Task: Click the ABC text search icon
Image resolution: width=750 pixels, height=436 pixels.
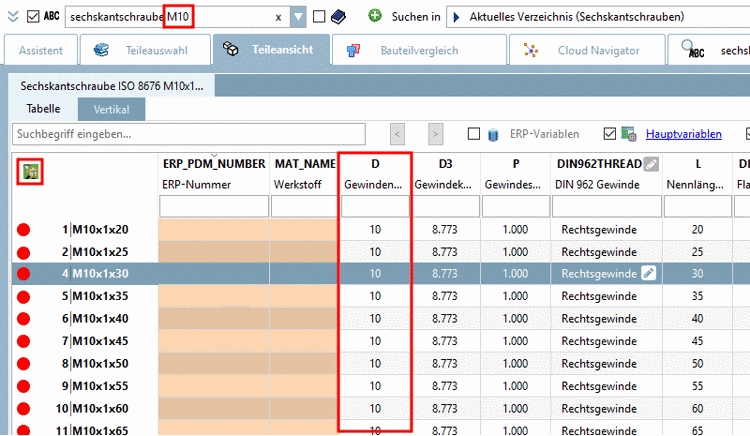Action: click(x=51, y=16)
